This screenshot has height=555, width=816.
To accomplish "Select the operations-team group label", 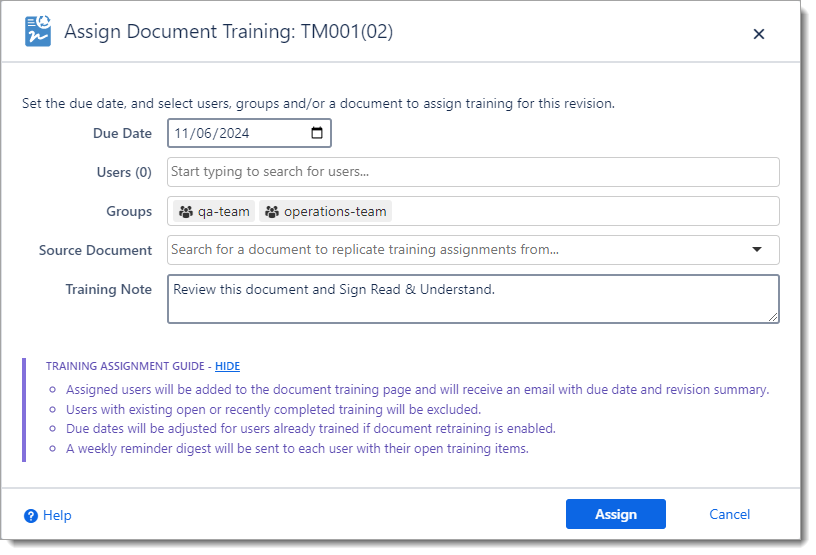I will (335, 212).
